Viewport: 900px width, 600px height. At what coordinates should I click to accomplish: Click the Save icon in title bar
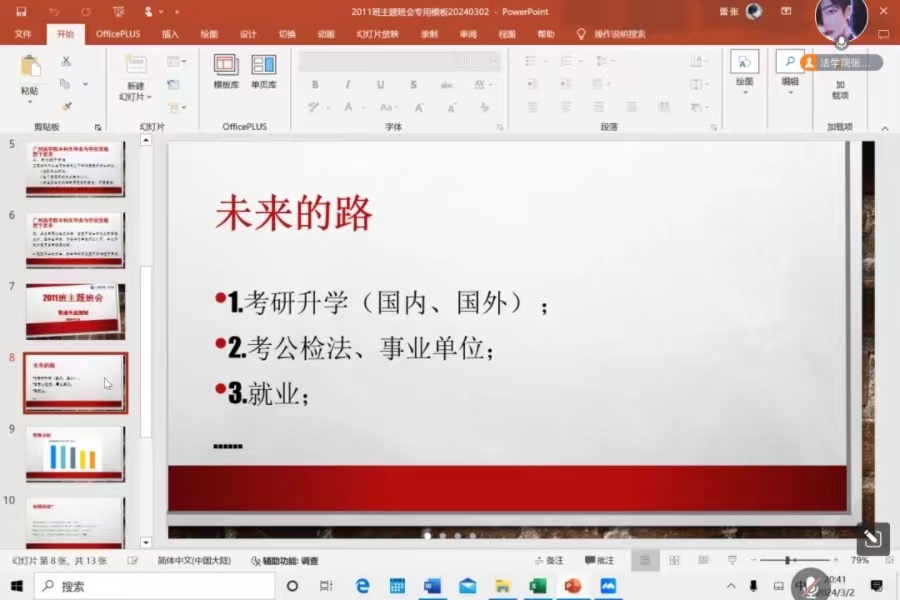tap(21, 12)
